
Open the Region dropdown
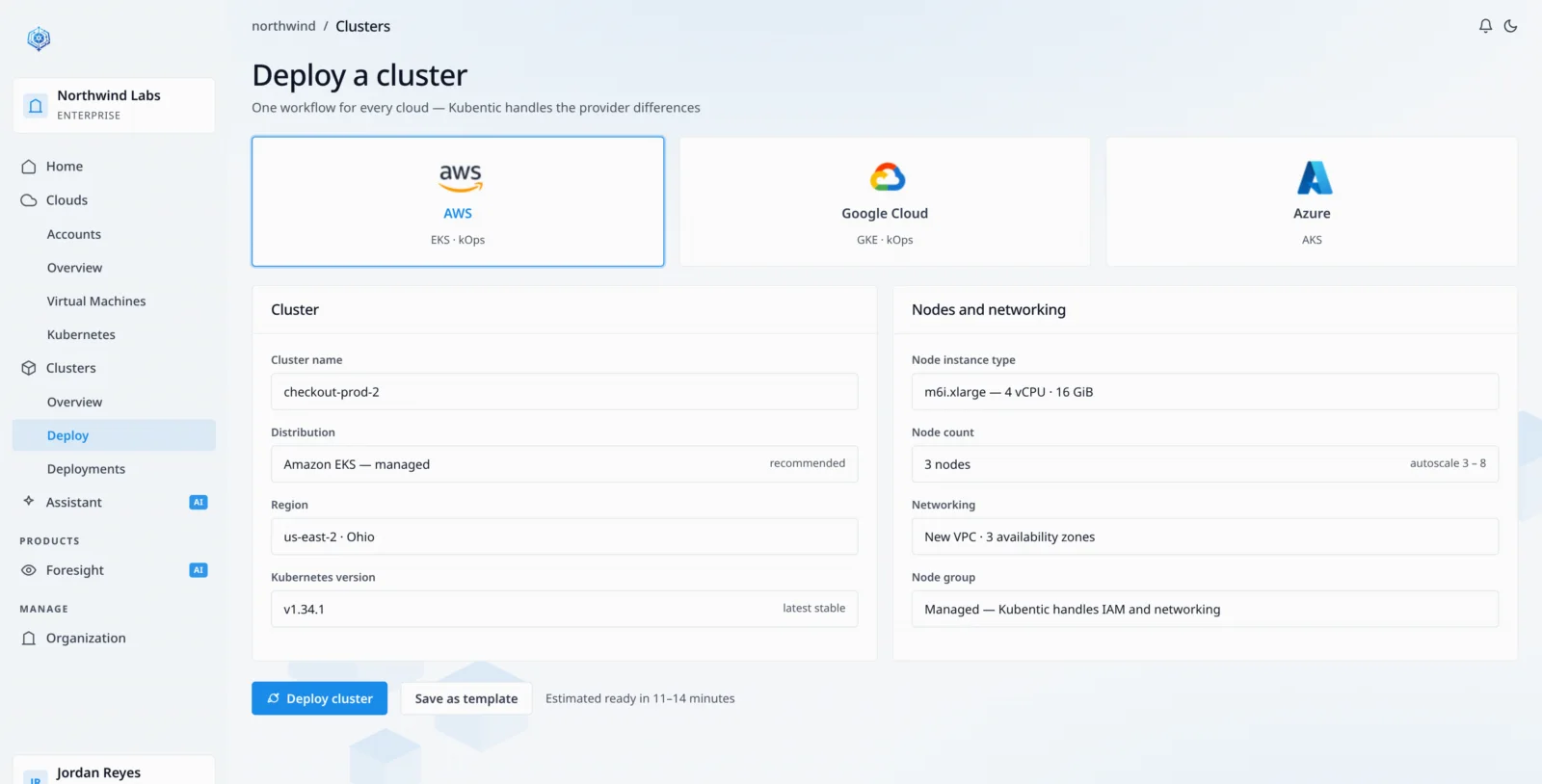pos(564,536)
